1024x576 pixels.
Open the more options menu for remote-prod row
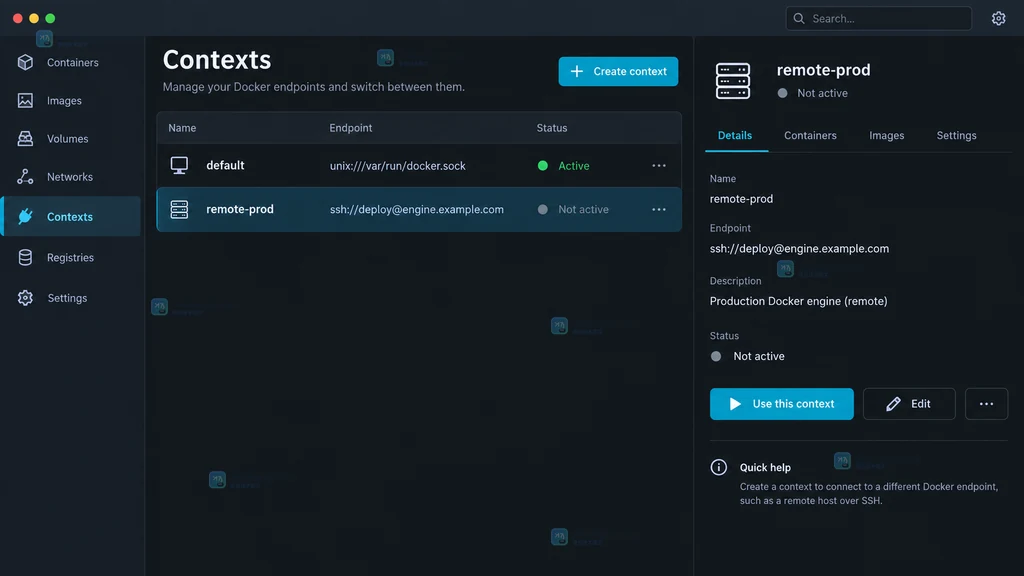pos(659,210)
